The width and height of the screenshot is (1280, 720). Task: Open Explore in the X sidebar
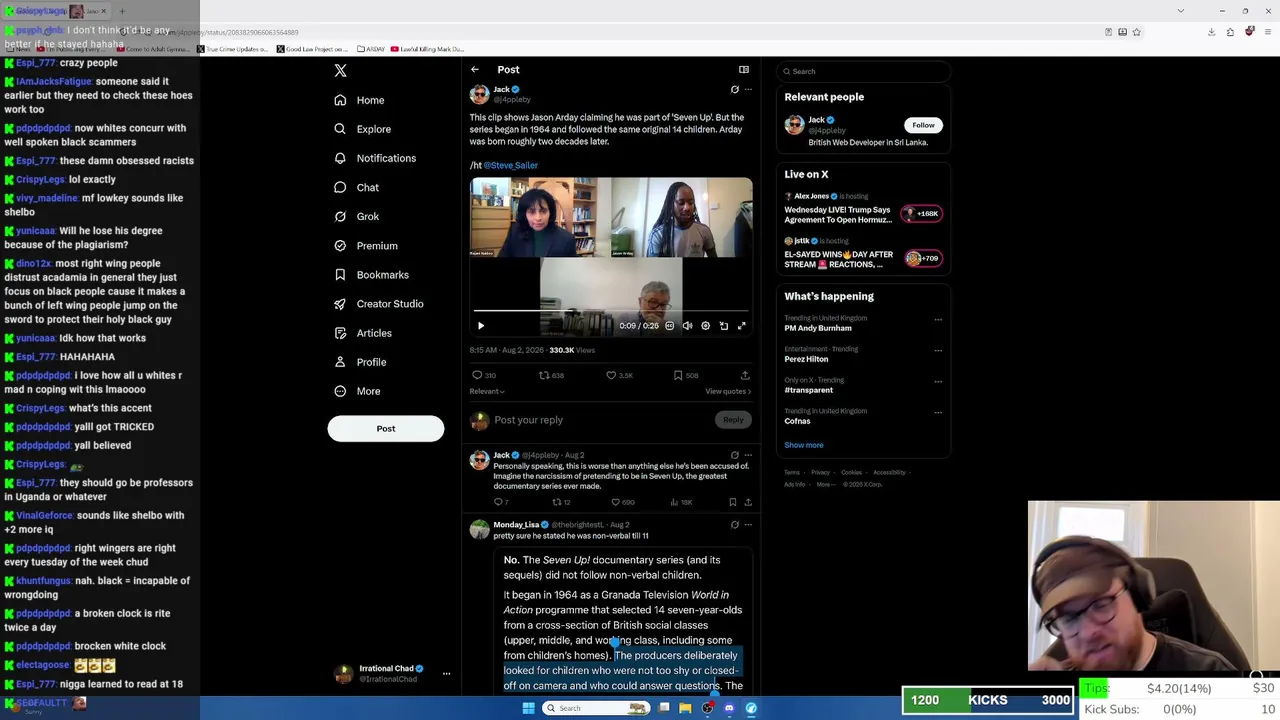pos(363,129)
